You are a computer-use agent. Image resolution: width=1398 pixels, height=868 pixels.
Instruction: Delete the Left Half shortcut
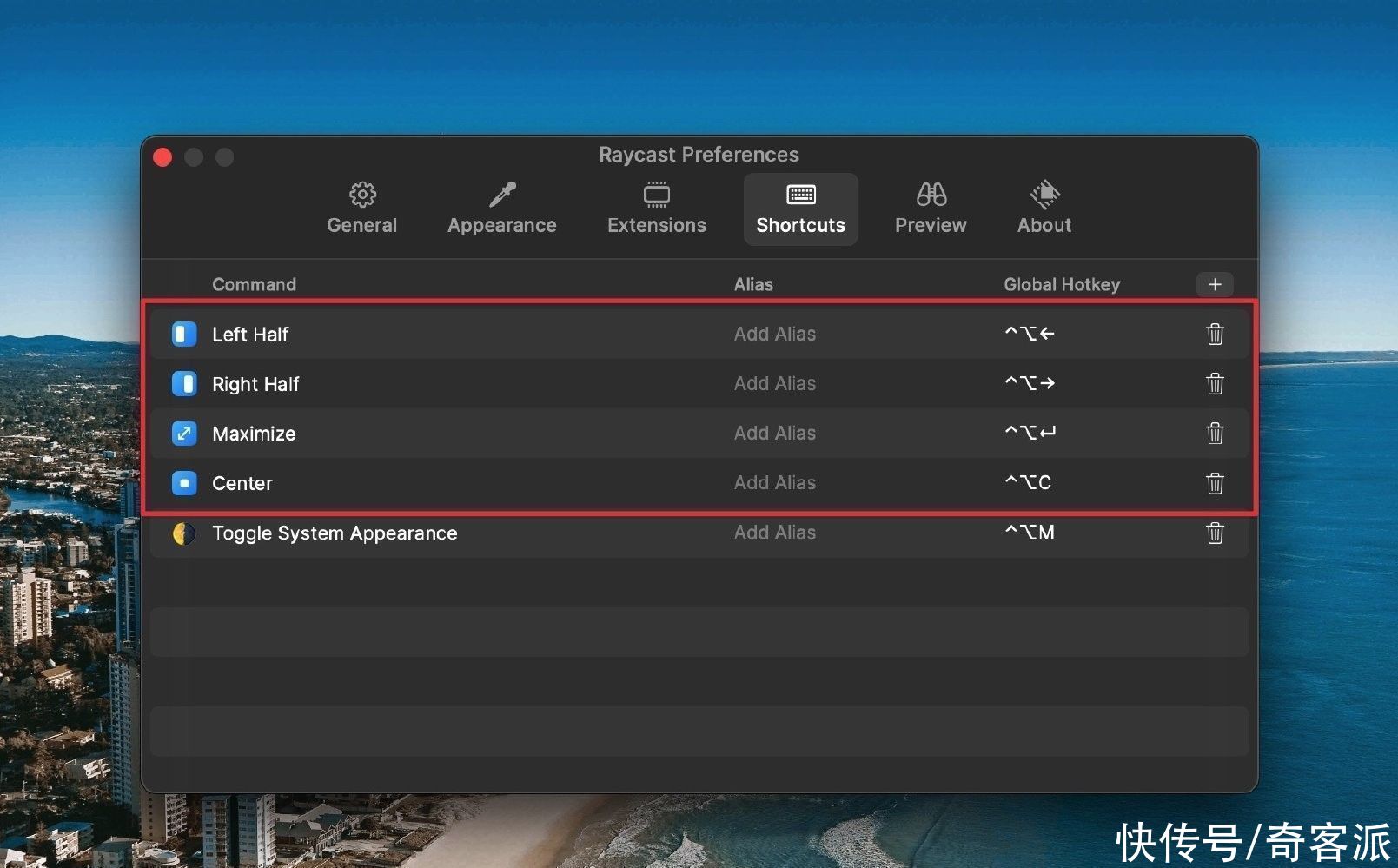click(x=1215, y=334)
